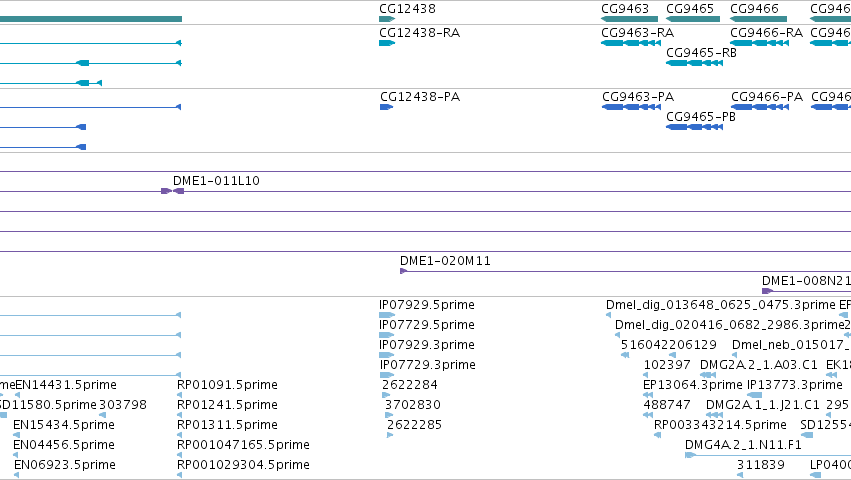Click the CG12438-RA transcript glyph

tap(387, 43)
